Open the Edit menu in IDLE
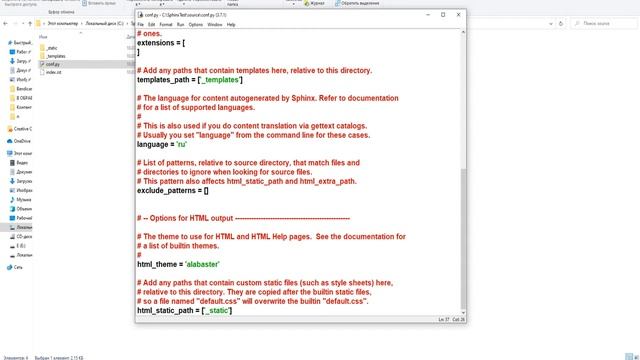 (151, 24)
